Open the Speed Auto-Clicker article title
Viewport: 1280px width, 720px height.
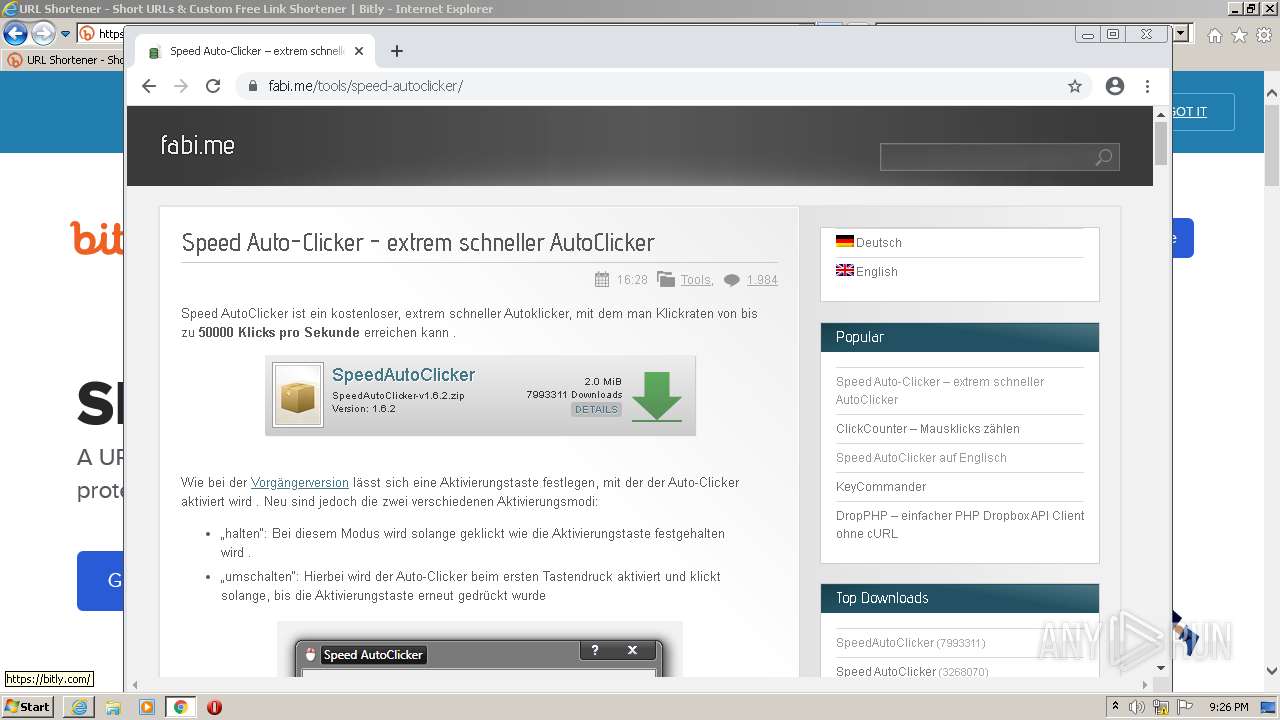(x=418, y=242)
